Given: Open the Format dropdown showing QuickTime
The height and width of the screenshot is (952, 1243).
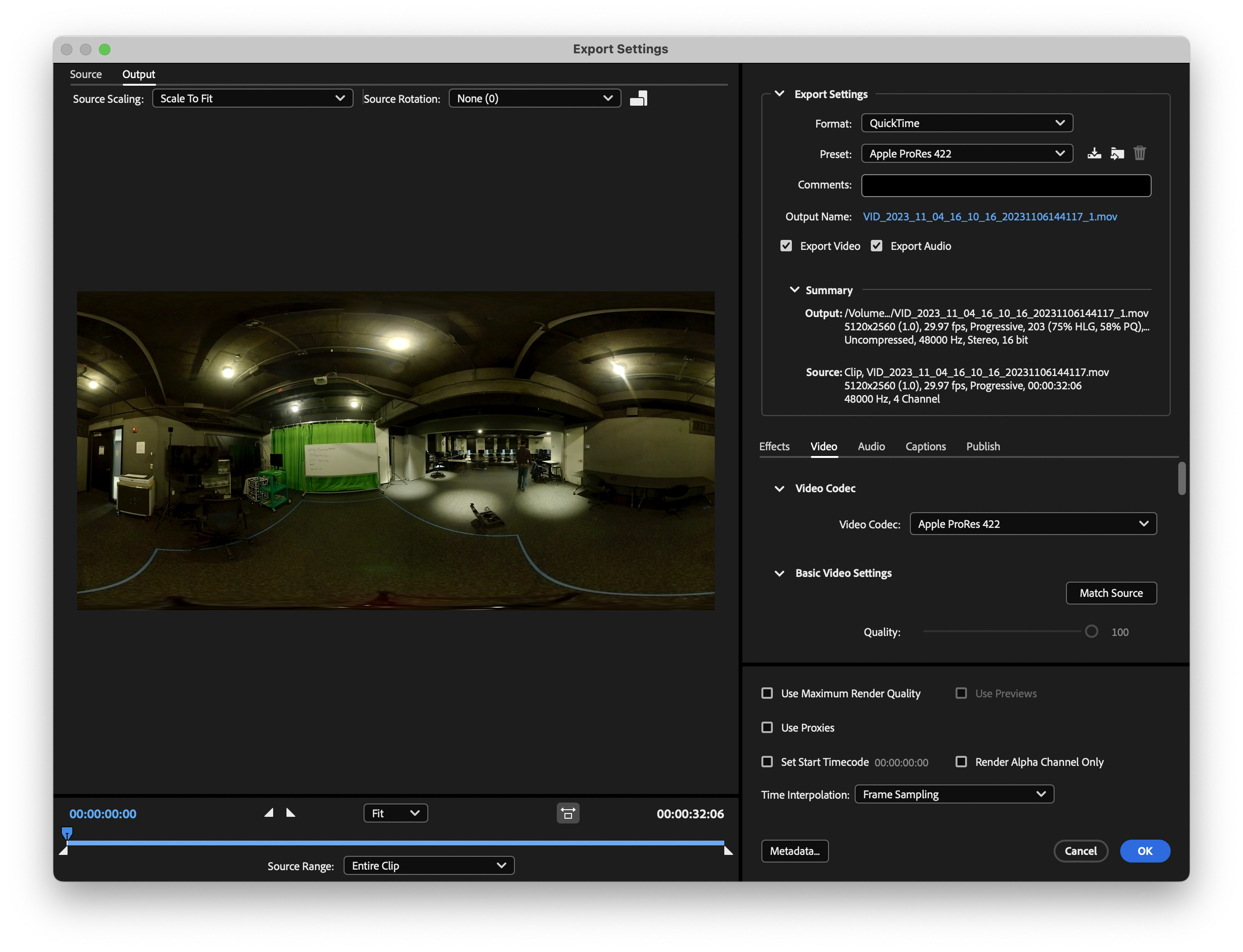Looking at the screenshot, I should point(967,123).
